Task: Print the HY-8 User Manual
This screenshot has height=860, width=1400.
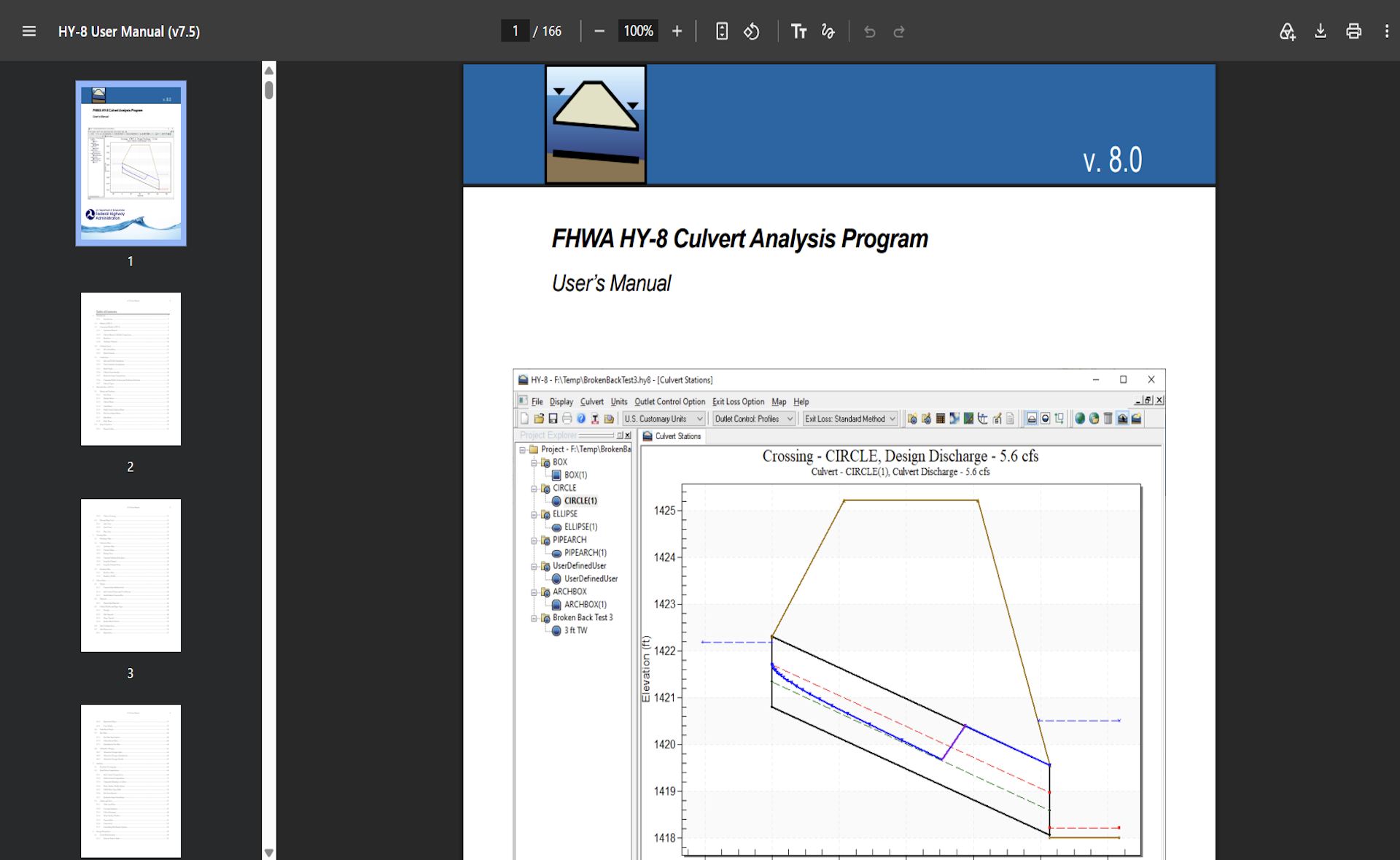Action: click(1353, 31)
